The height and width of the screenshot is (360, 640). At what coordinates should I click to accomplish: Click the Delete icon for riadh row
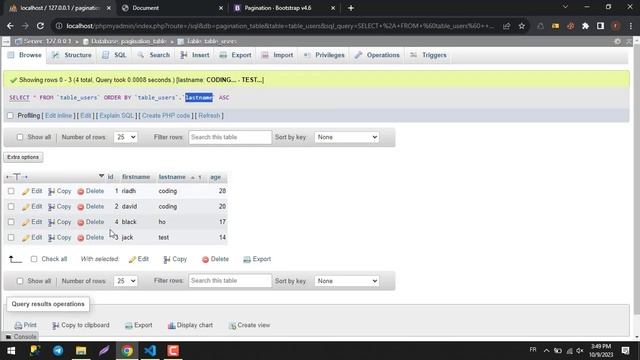click(80, 191)
